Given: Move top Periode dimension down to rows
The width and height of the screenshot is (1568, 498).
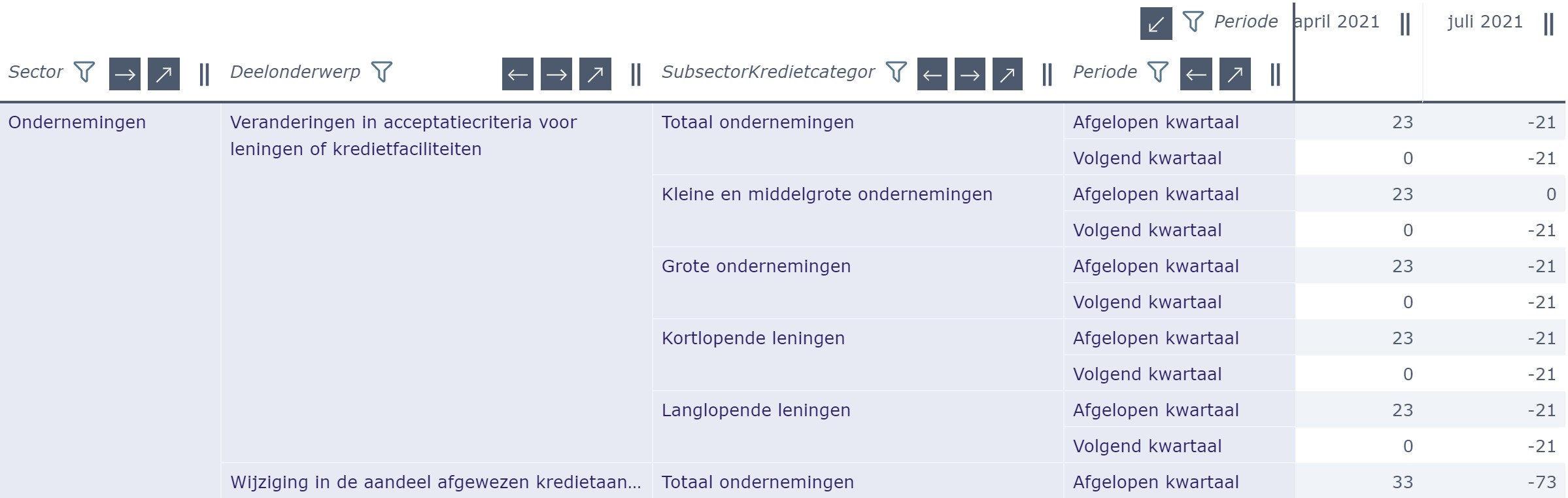Looking at the screenshot, I should pos(1156,24).
